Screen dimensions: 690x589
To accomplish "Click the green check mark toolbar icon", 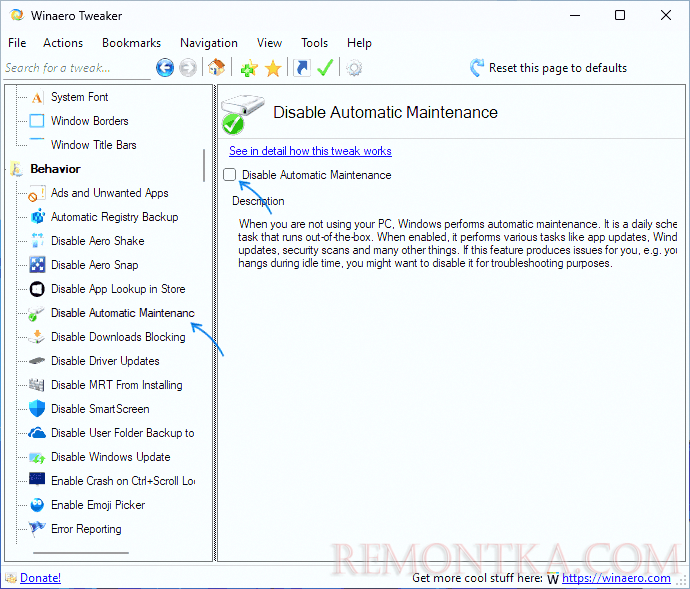I will [325, 68].
